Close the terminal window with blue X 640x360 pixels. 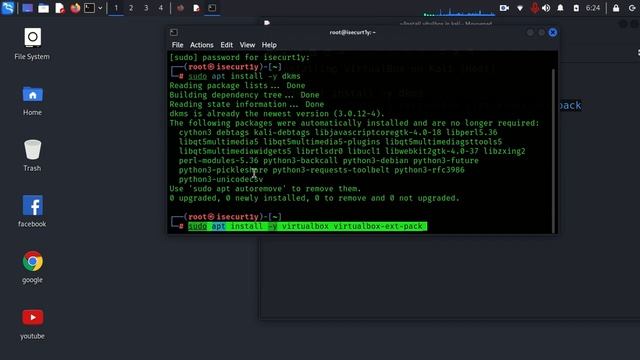(x=553, y=32)
